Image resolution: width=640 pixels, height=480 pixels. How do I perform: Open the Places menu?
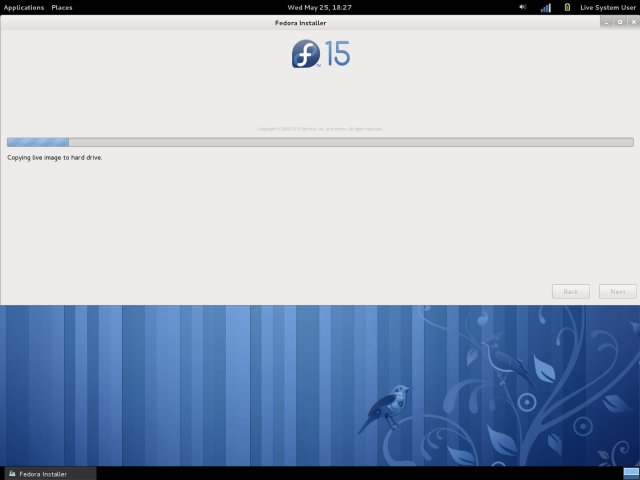point(62,7)
